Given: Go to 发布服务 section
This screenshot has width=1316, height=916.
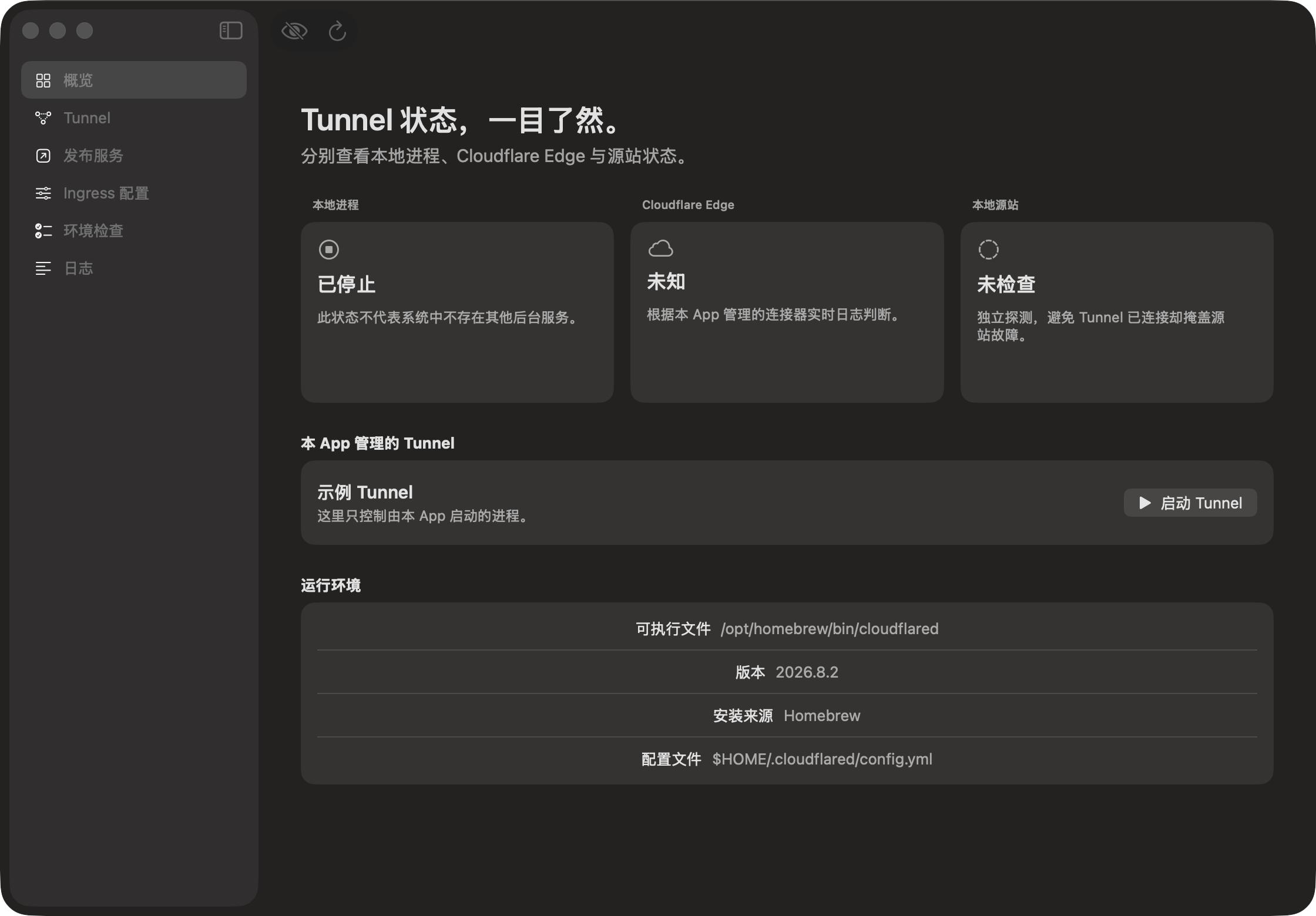Looking at the screenshot, I should tap(134, 155).
